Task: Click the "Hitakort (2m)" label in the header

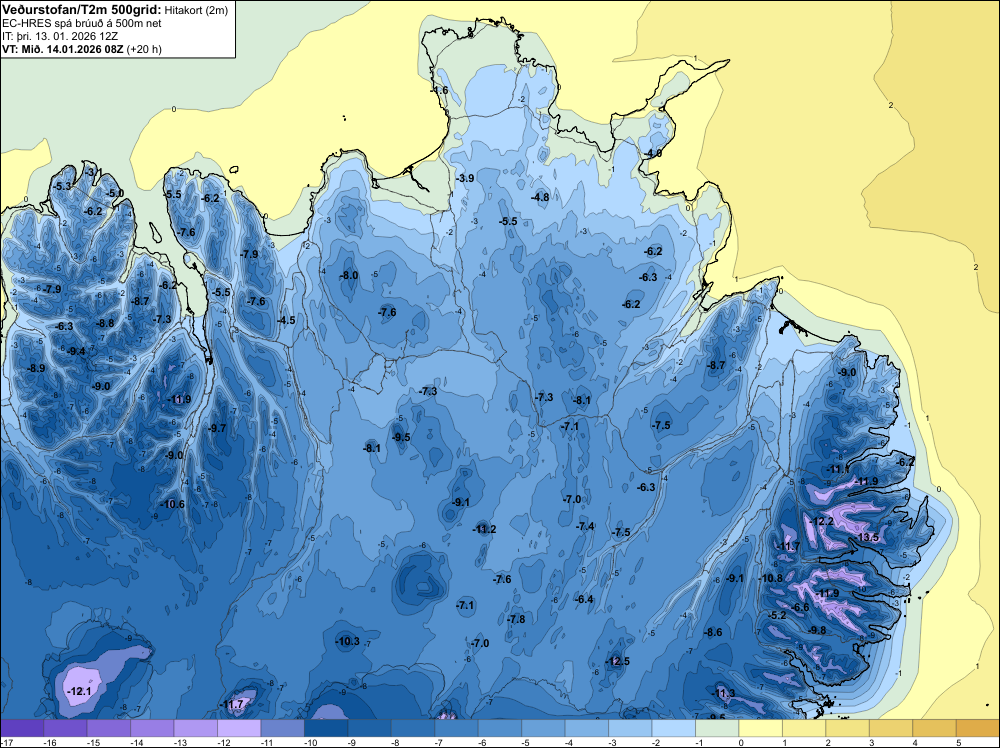Action: click(x=196, y=10)
